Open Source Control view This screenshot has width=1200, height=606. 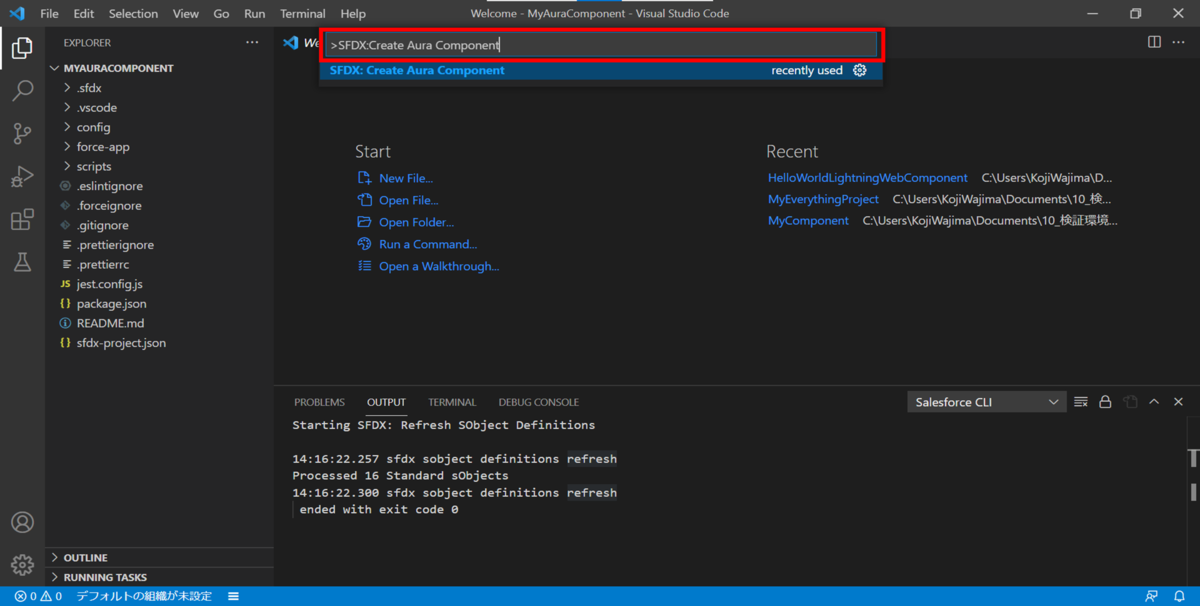pos(22,134)
